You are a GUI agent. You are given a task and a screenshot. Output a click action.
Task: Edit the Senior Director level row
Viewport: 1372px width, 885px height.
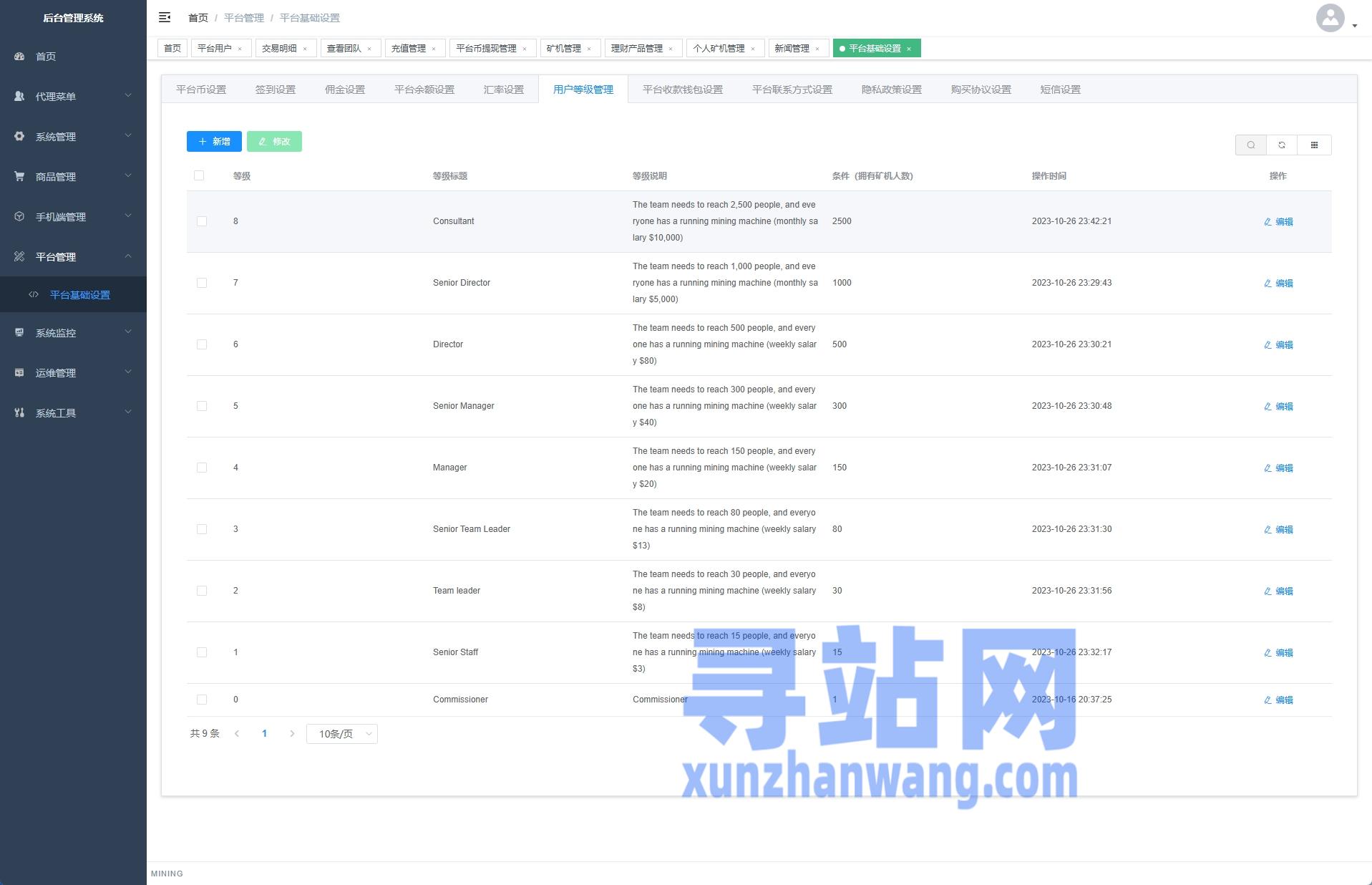click(1278, 284)
